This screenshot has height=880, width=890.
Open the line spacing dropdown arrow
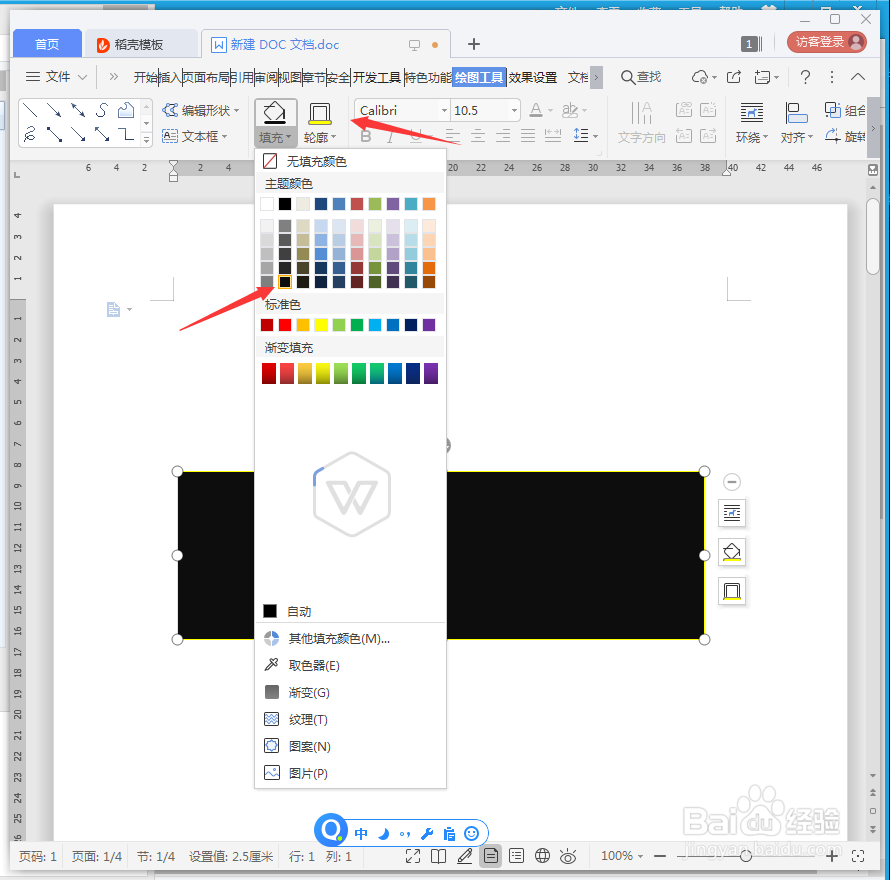coord(595,136)
